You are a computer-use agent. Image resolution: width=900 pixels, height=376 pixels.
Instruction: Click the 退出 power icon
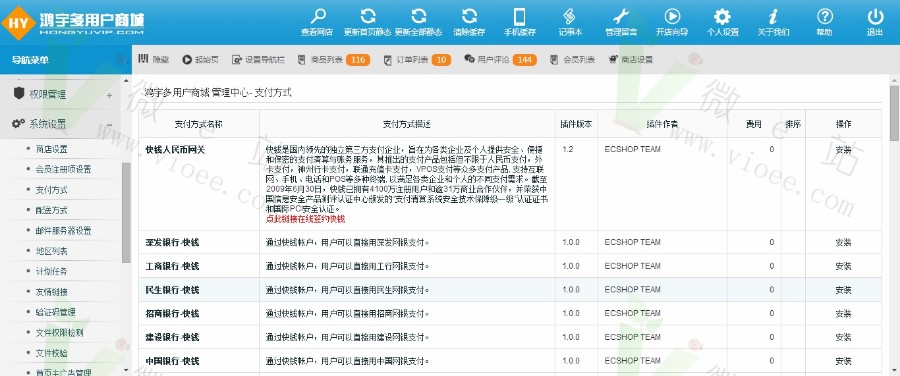[875, 16]
